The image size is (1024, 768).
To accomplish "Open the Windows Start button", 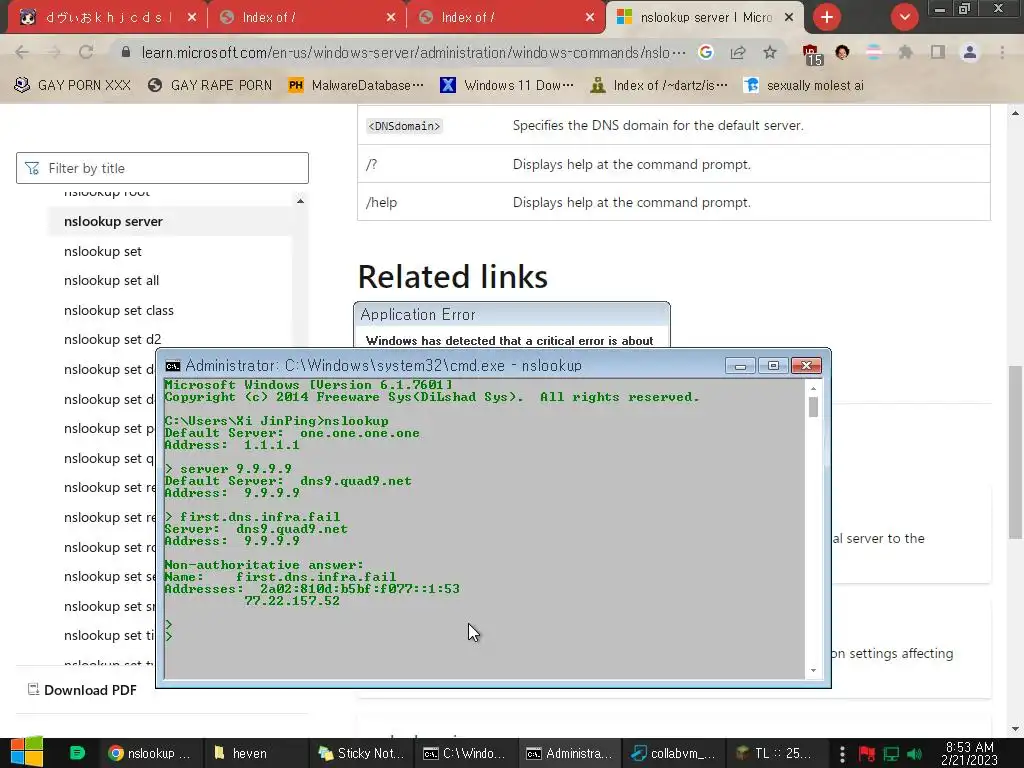I will [x=27, y=752].
